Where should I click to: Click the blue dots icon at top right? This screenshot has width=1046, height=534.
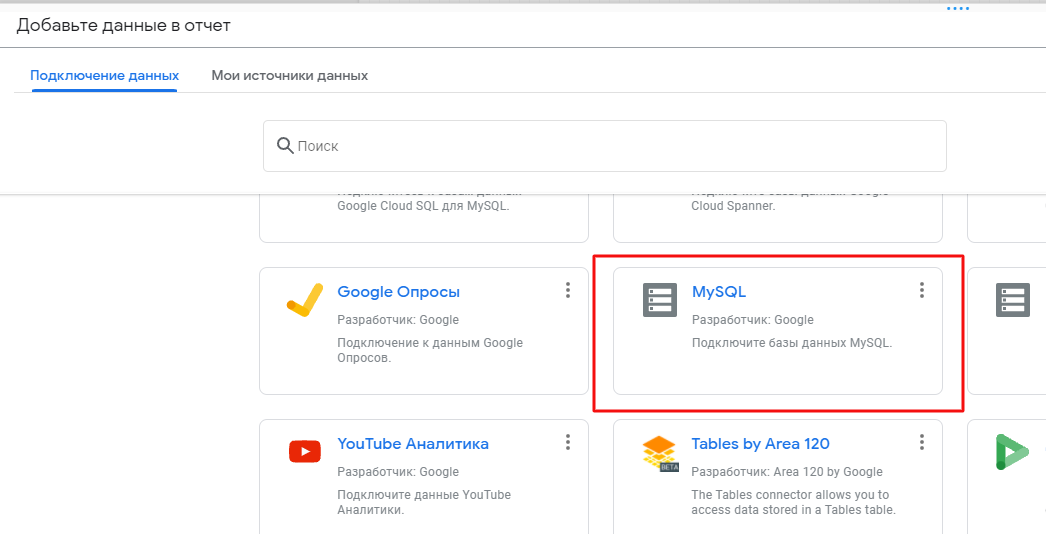[x=958, y=8]
